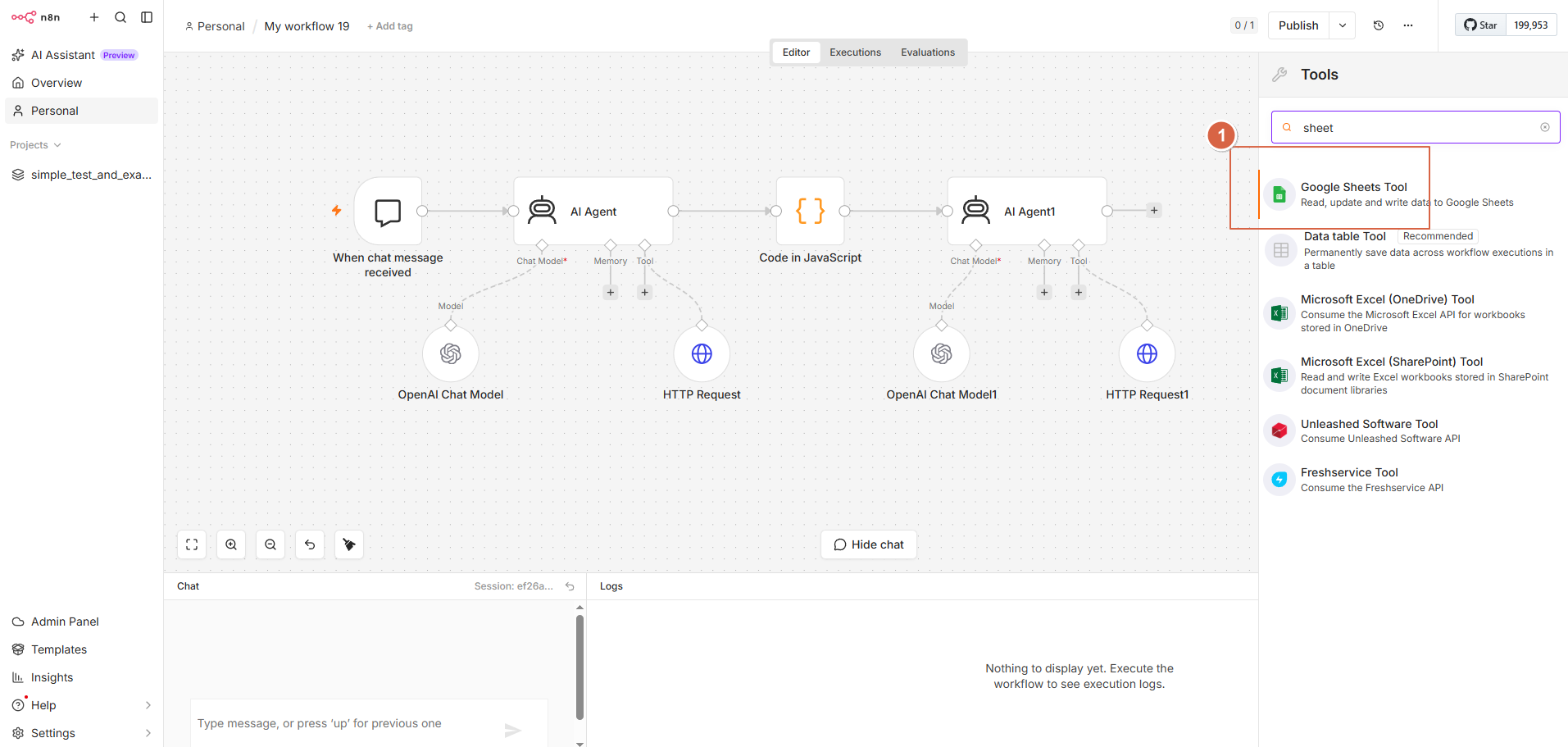
Task: Click My workflow 19 title
Action: coord(307,26)
